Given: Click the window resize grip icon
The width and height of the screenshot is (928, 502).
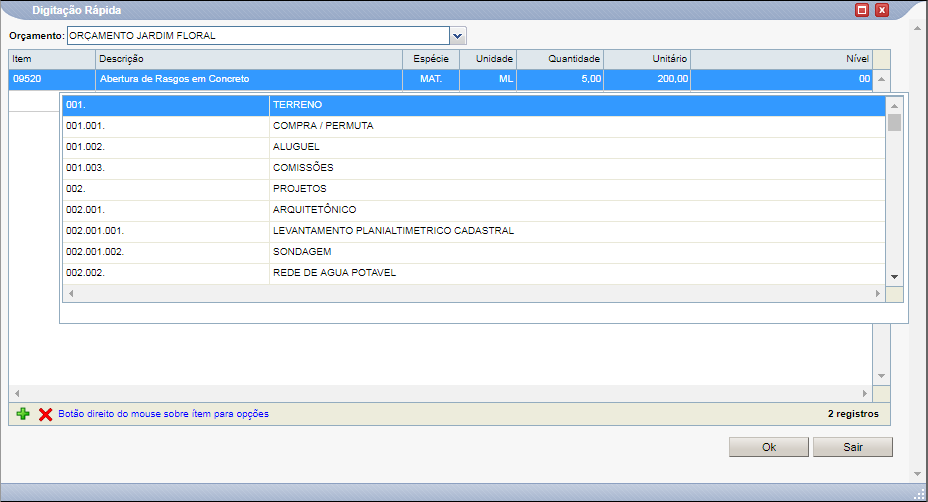Looking at the screenshot, I should 920,494.
